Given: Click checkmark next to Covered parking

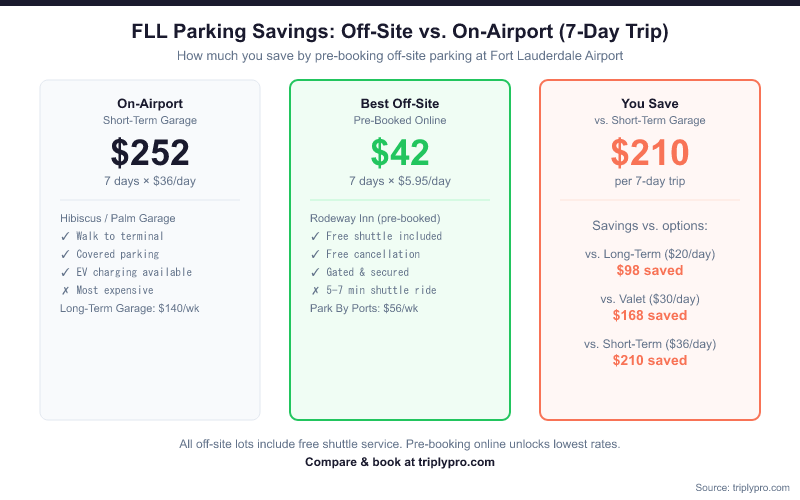Looking at the screenshot, I should [65, 255].
